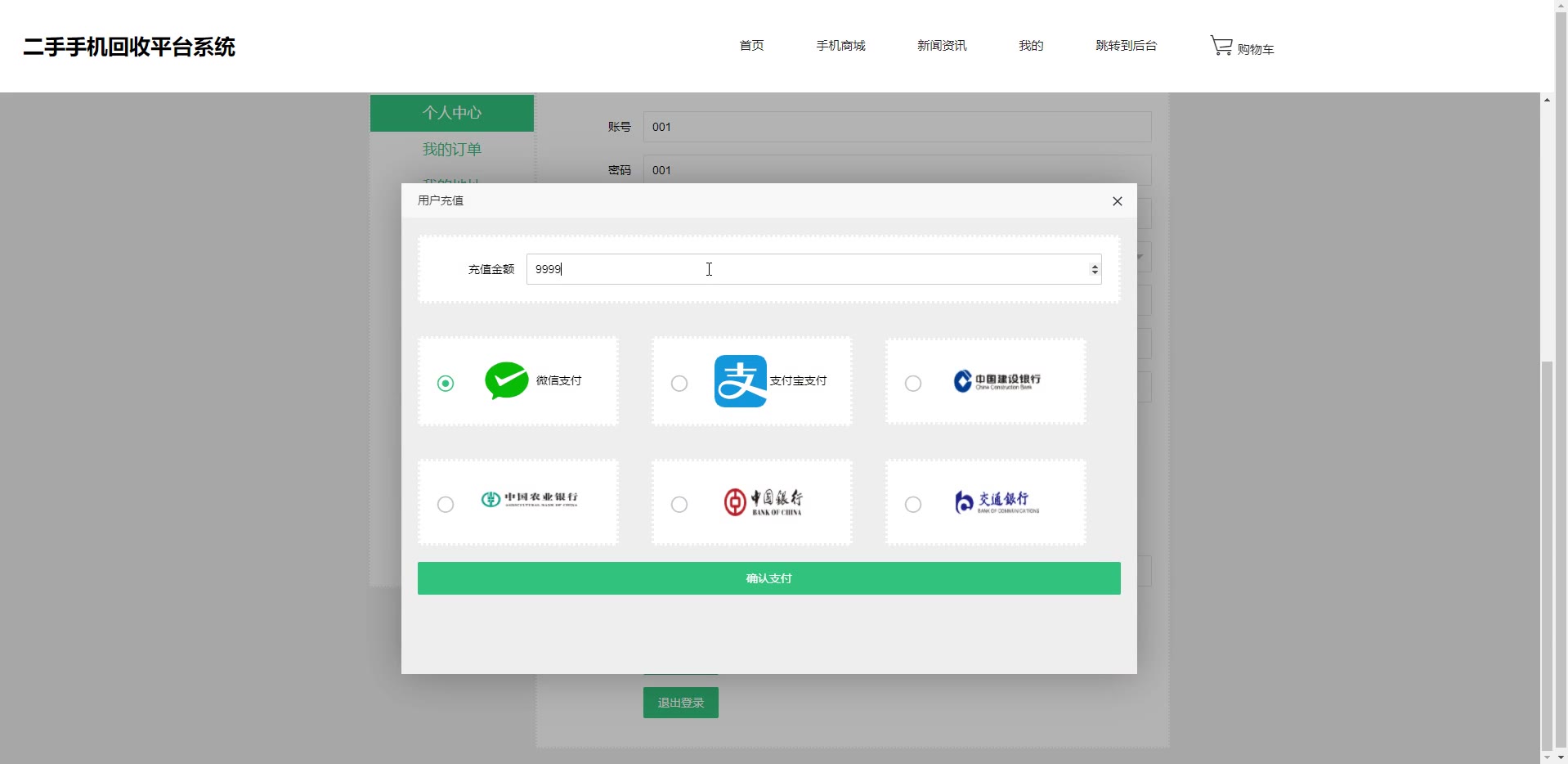Click the blue Alipay logo
The width and height of the screenshot is (1568, 764).
click(741, 380)
